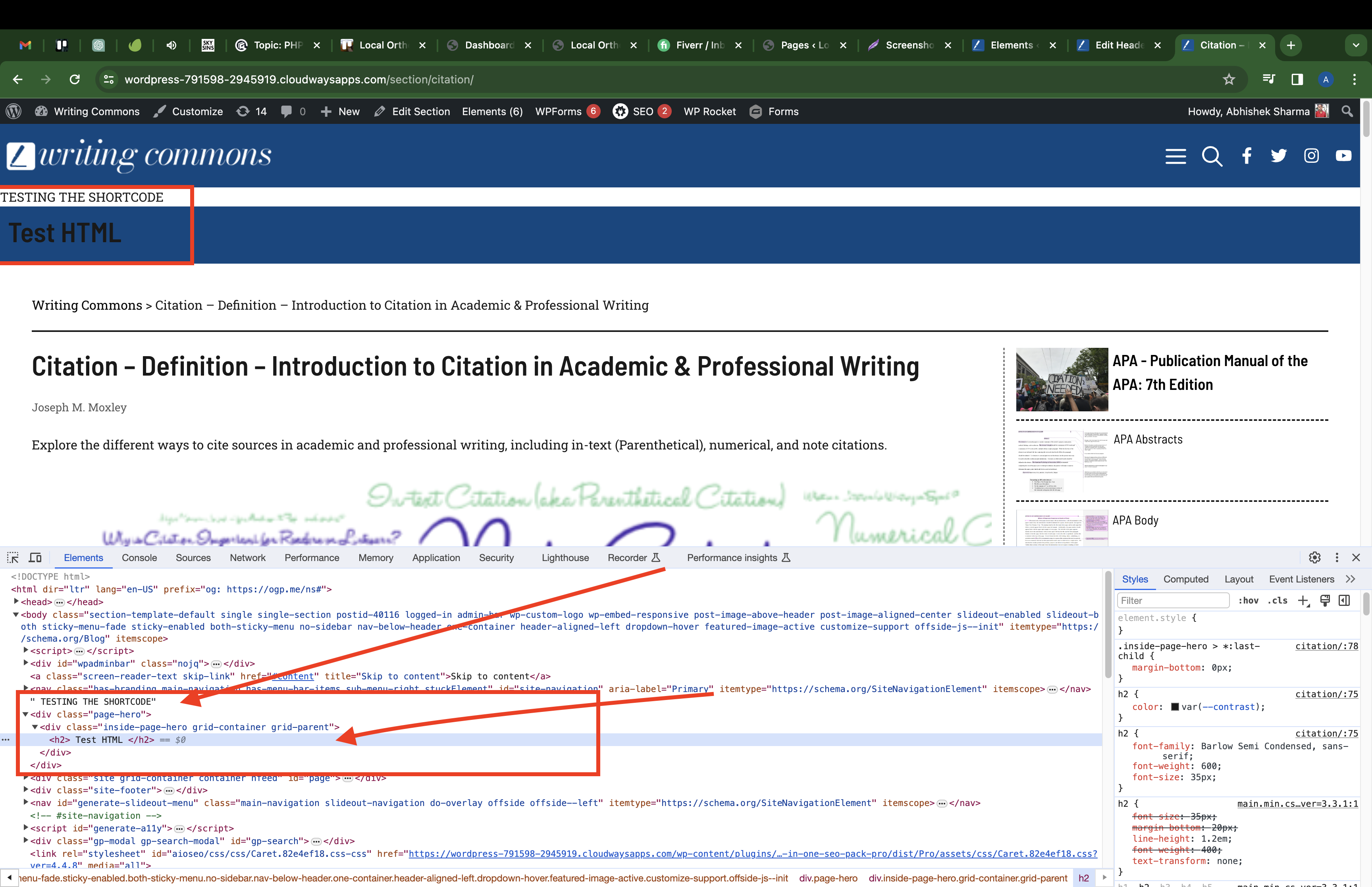This screenshot has width=1372, height=887.
Task: Open the SEO admin bar menu
Action: coord(642,112)
